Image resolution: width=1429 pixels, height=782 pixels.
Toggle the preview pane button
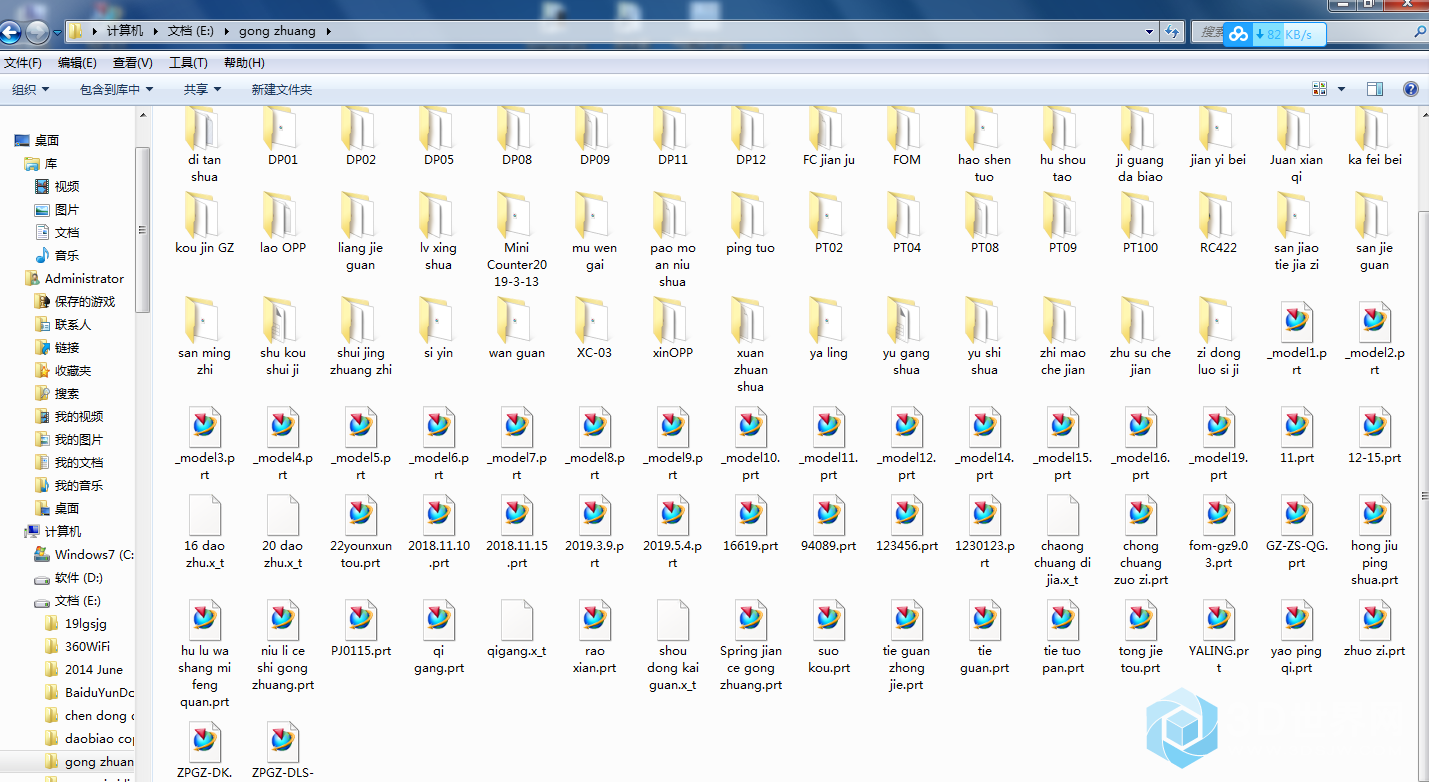(1375, 89)
